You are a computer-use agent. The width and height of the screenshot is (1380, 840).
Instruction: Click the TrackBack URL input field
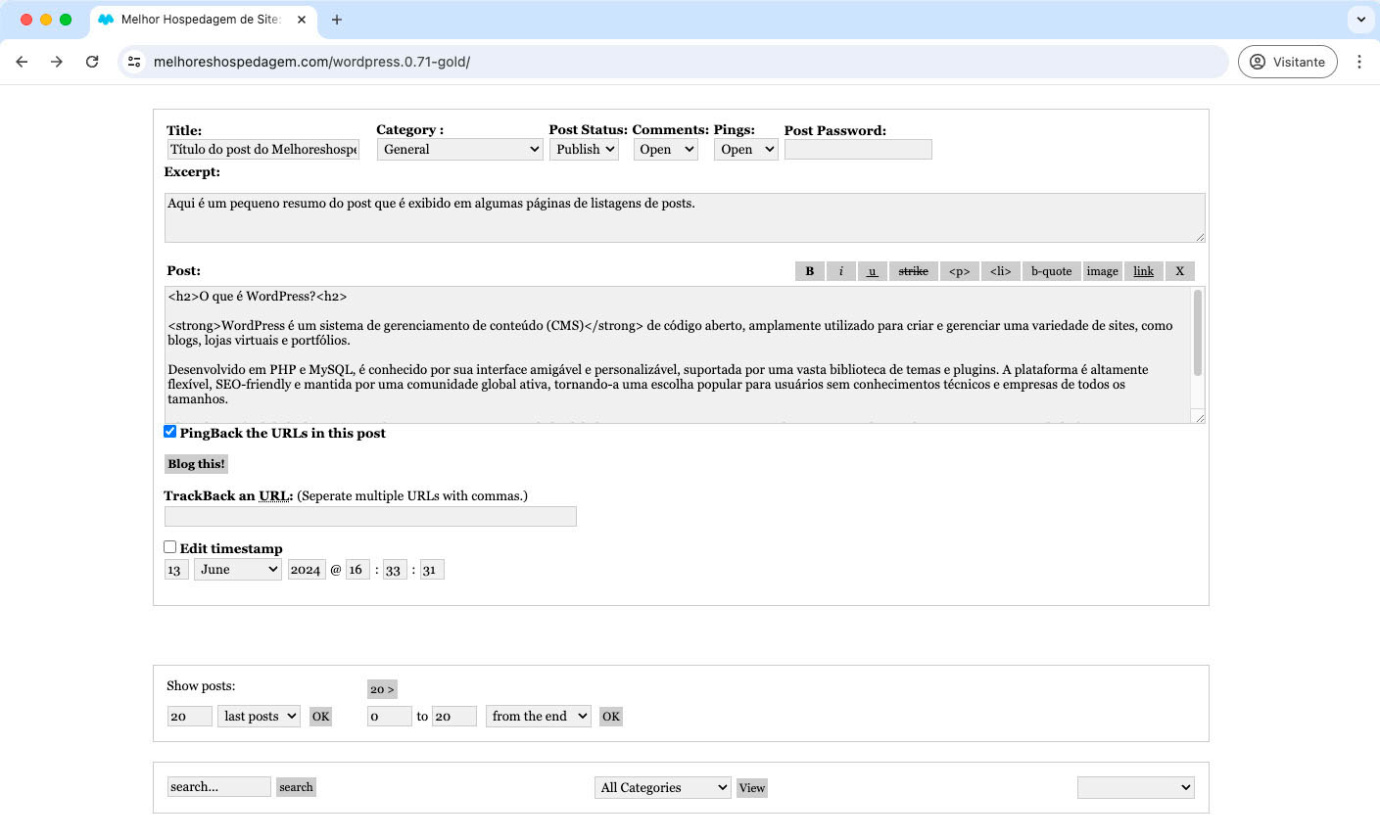tap(371, 516)
